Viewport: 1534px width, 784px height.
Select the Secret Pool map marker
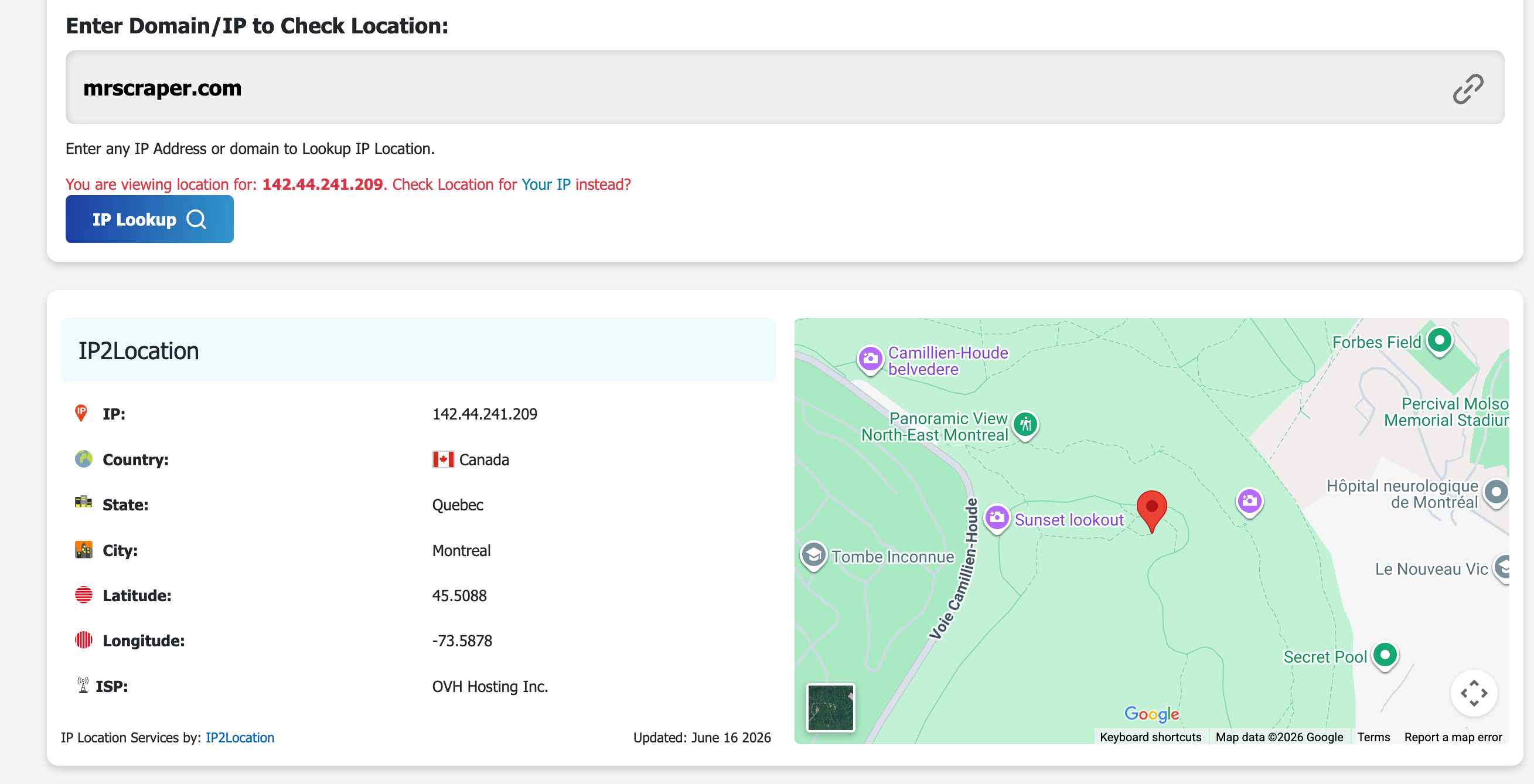pos(1385,656)
